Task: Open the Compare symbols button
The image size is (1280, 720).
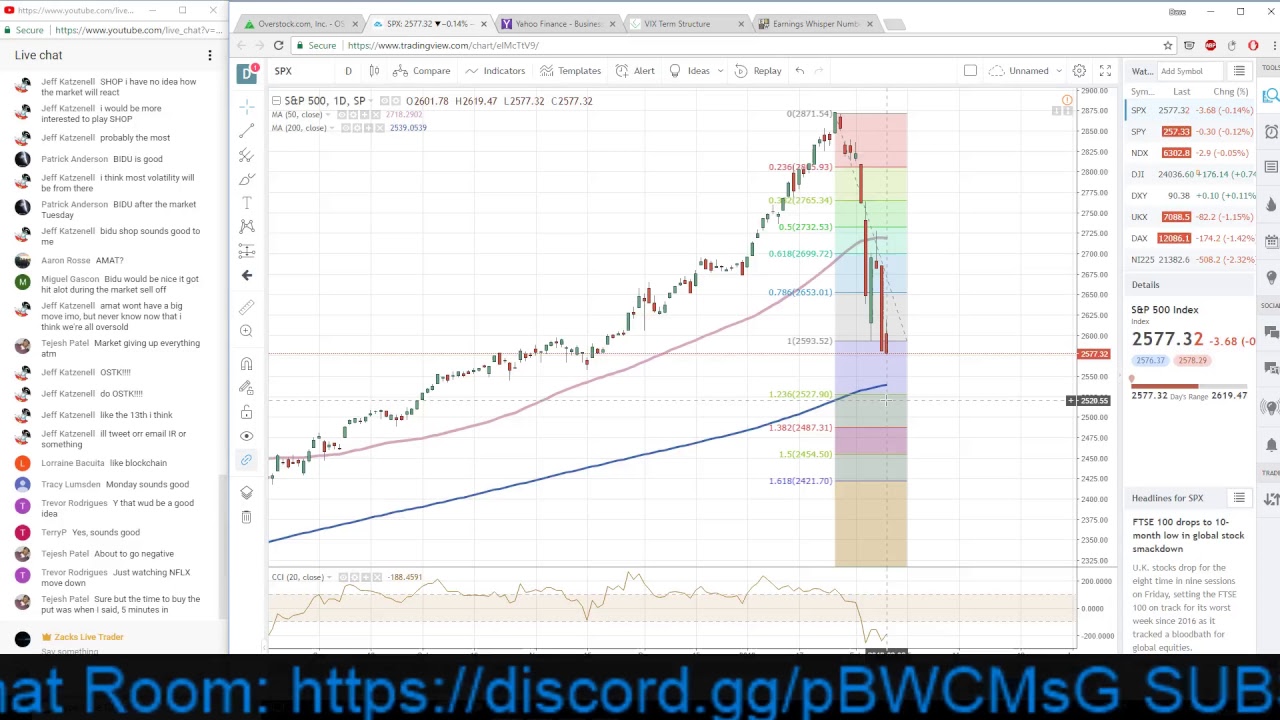Action: [x=422, y=71]
